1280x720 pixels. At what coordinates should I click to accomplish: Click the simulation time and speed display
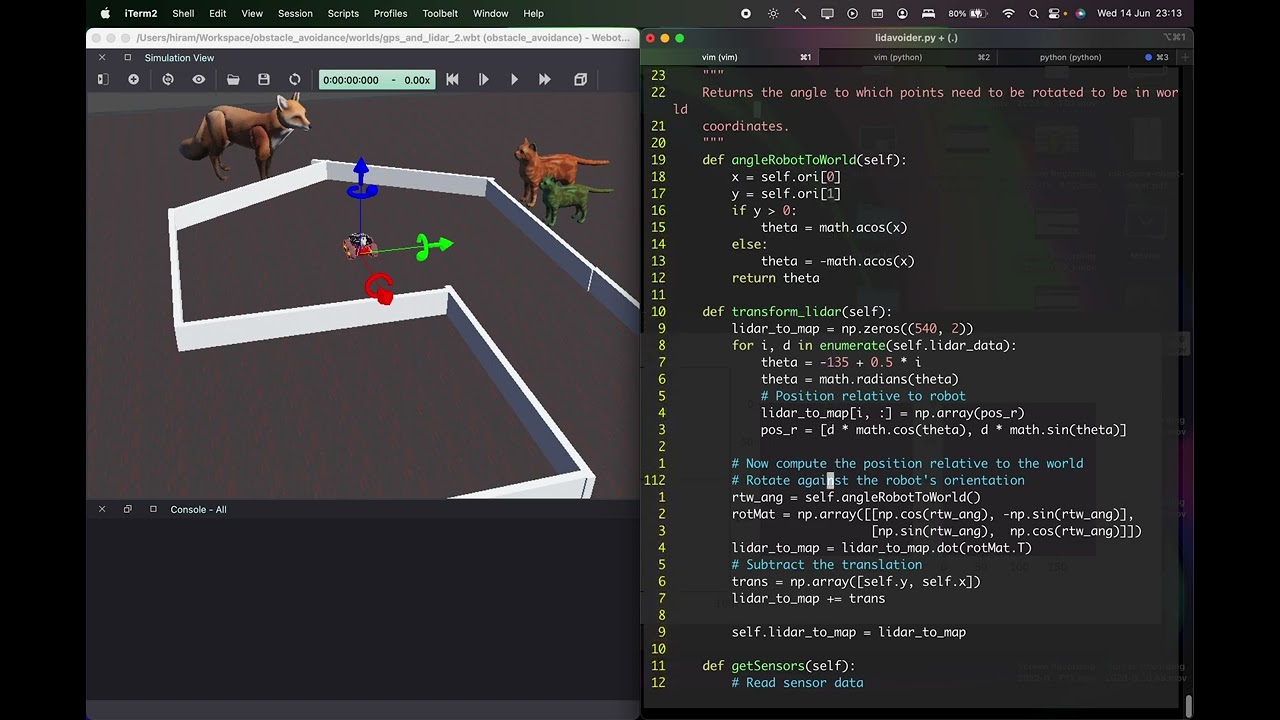377,80
